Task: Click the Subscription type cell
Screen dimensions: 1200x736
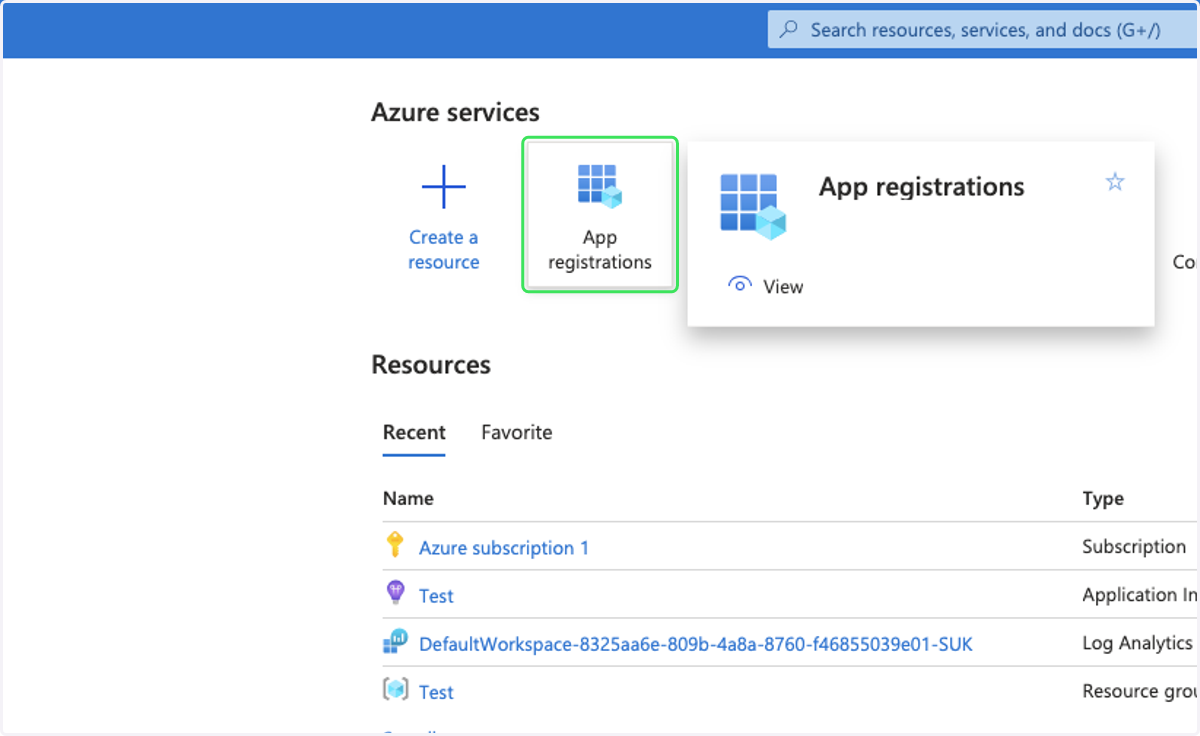Action: point(1134,547)
